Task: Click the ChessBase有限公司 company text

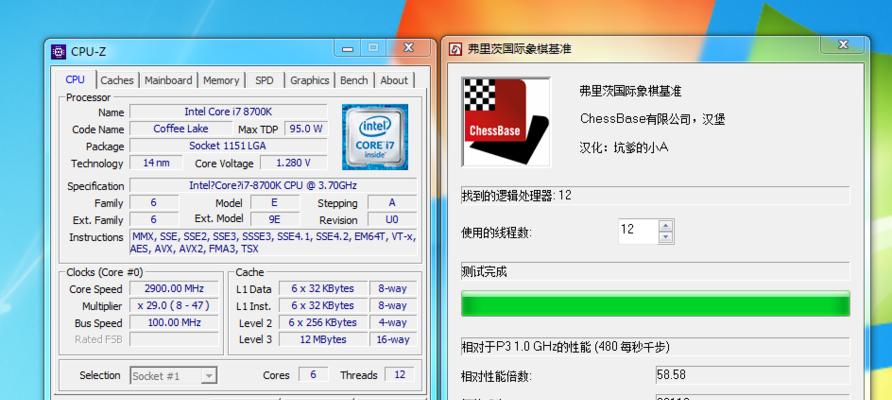Action: (x=652, y=119)
